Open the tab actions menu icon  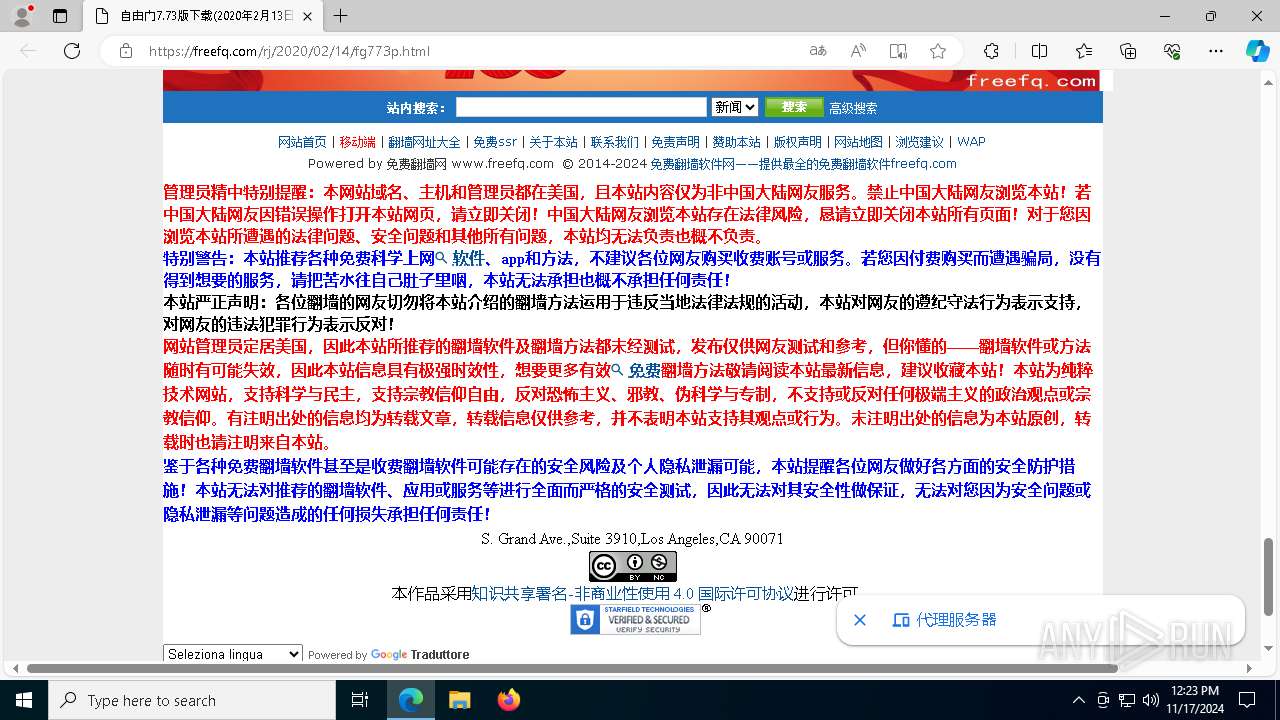[60, 16]
